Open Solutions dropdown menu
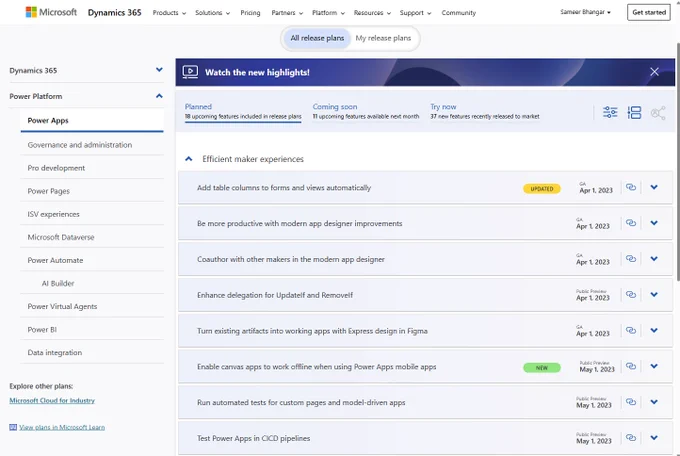The image size is (680, 456). [x=212, y=13]
